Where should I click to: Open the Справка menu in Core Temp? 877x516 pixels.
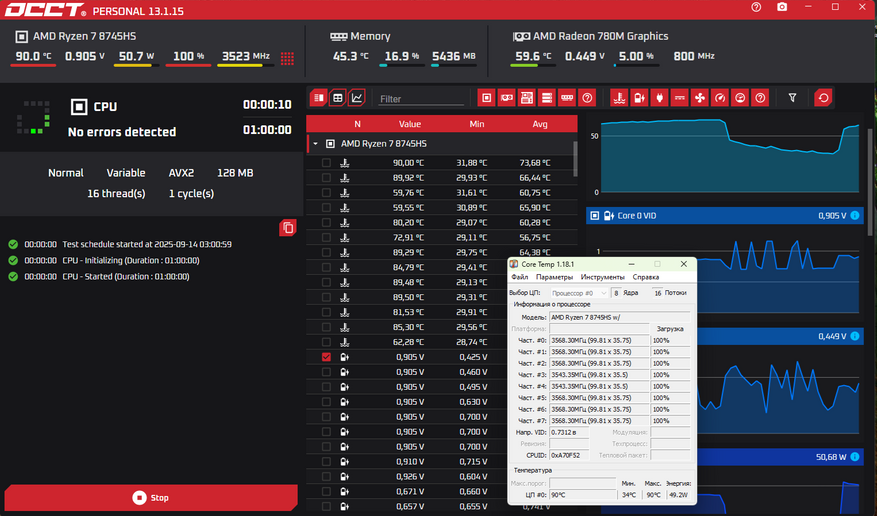[x=645, y=277]
